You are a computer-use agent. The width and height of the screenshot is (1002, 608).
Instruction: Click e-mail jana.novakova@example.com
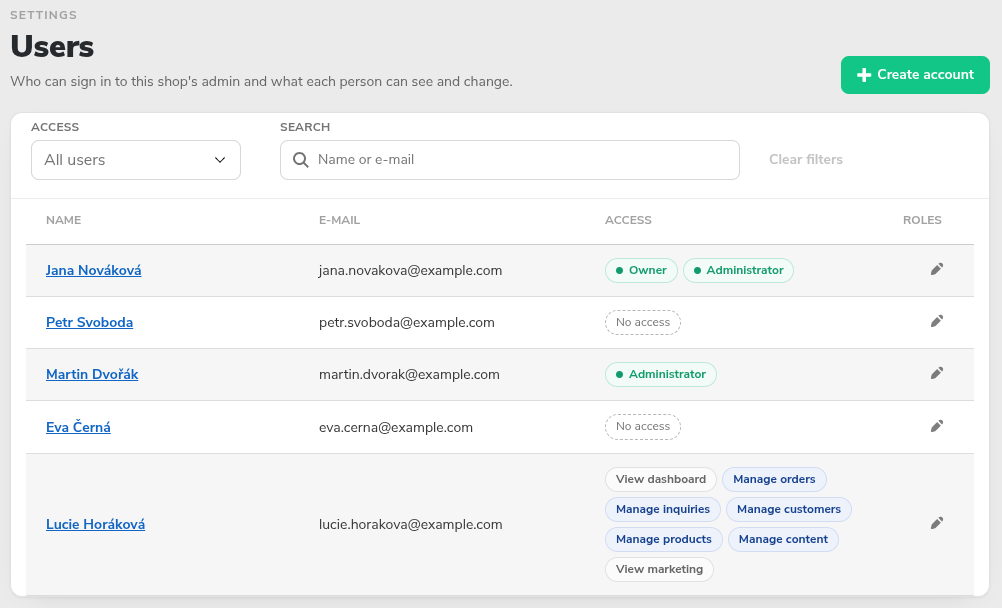click(410, 270)
